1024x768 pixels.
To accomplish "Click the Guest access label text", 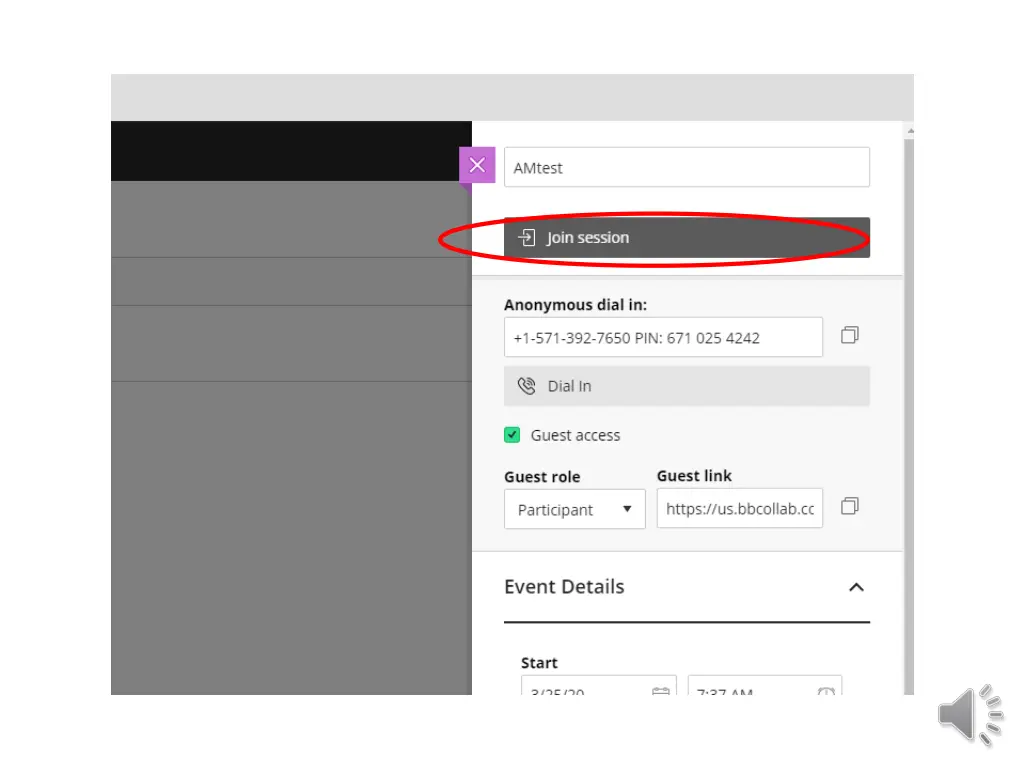I will [575, 436].
